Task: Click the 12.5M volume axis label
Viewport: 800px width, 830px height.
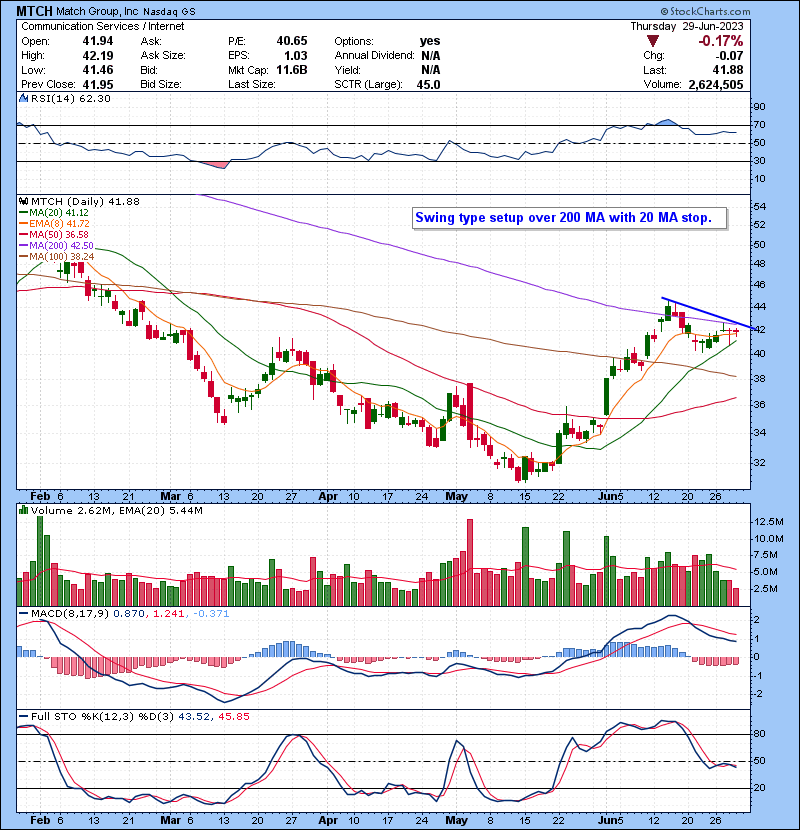Action: point(769,521)
